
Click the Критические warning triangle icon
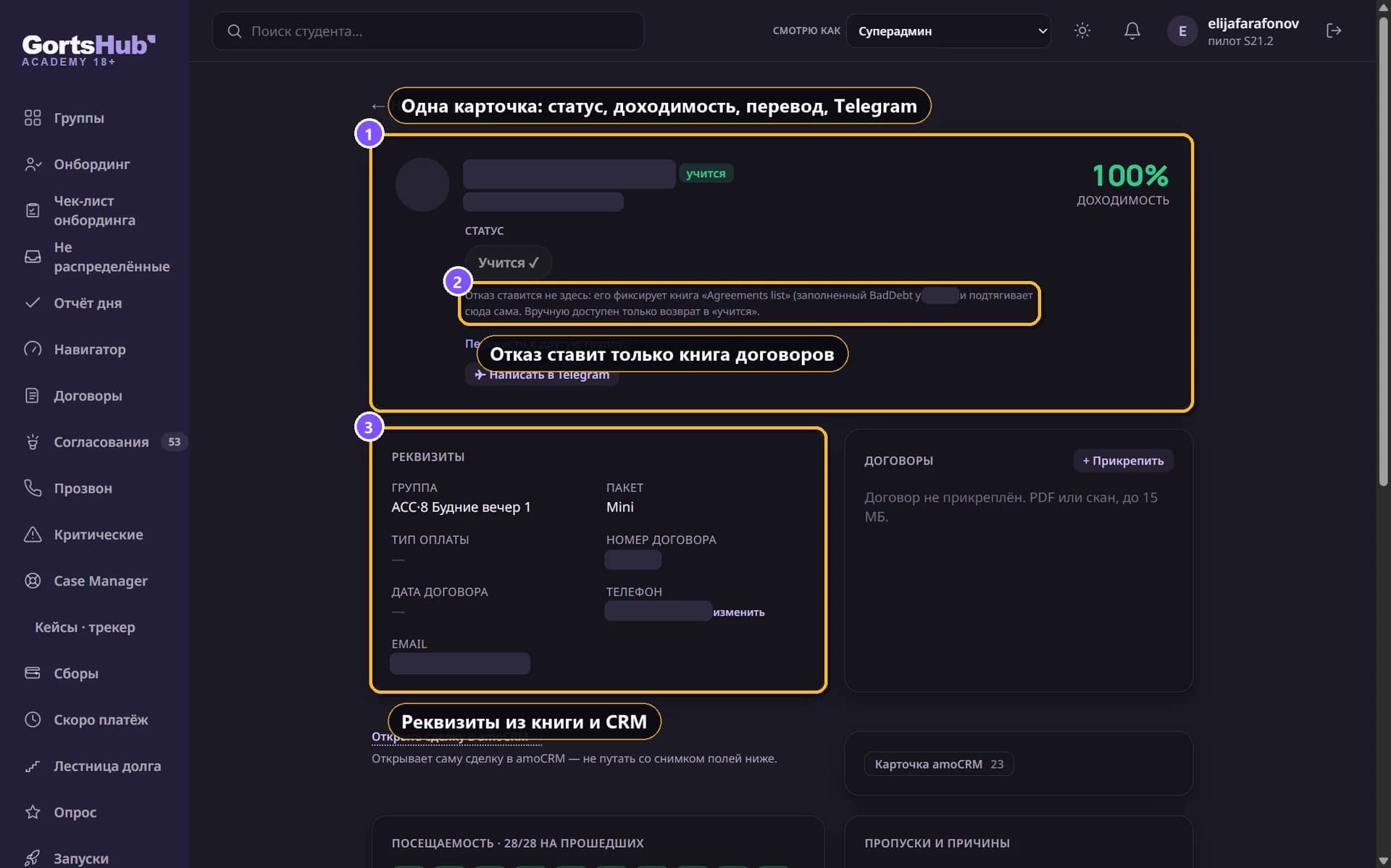tap(33, 535)
